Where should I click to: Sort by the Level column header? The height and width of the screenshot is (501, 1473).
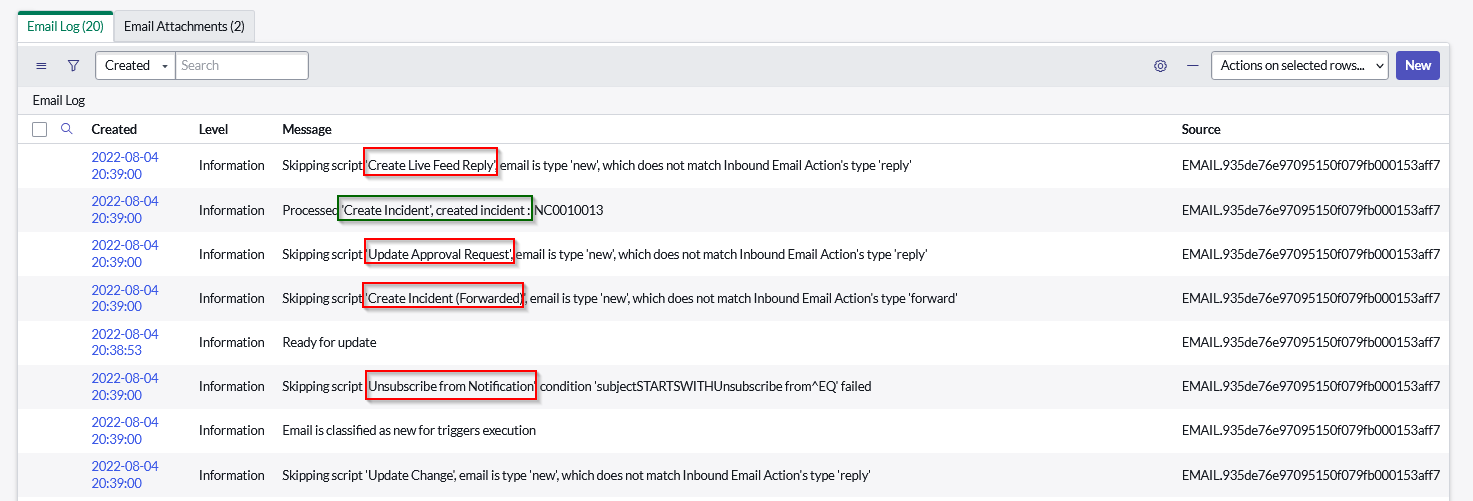coord(213,129)
